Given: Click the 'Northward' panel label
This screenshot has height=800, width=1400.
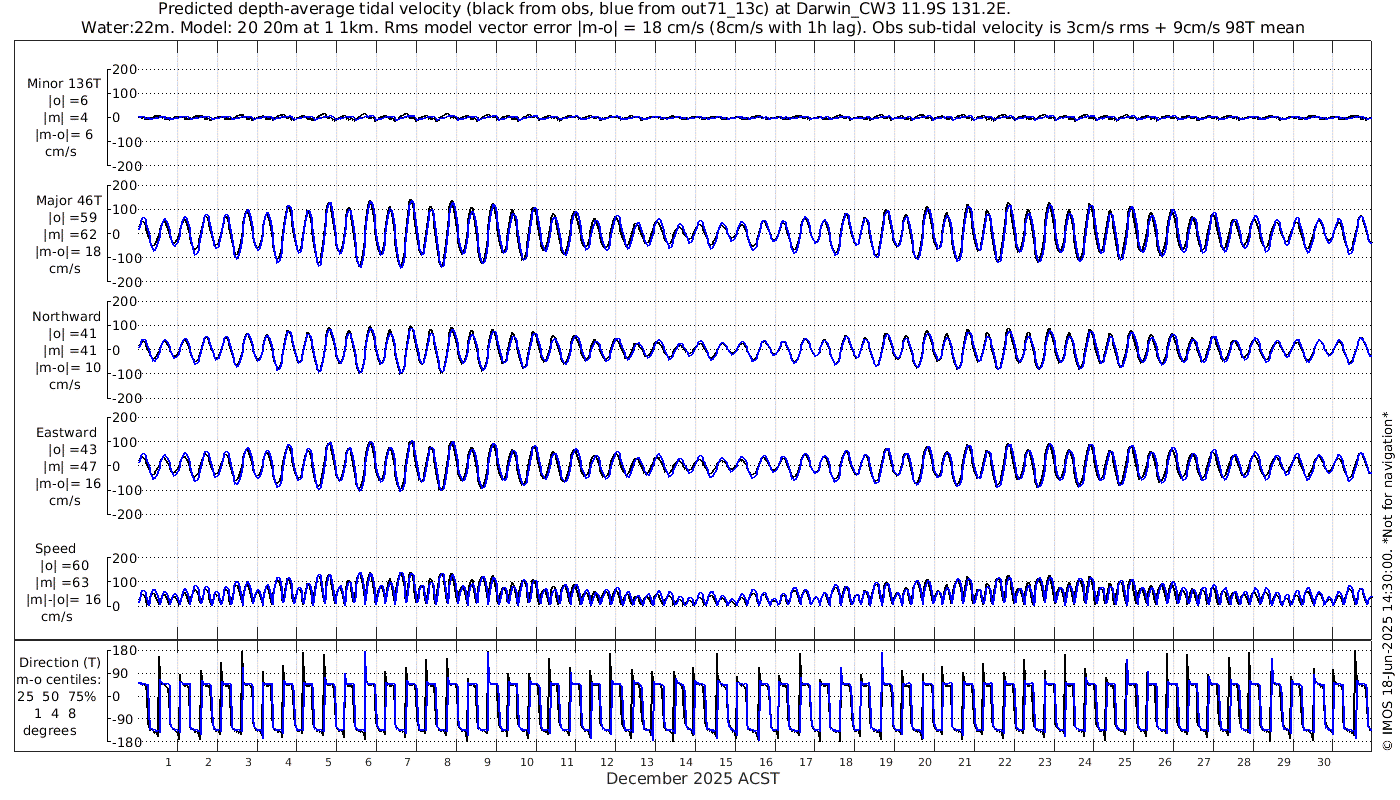Looking at the screenshot, I should coord(66,317).
